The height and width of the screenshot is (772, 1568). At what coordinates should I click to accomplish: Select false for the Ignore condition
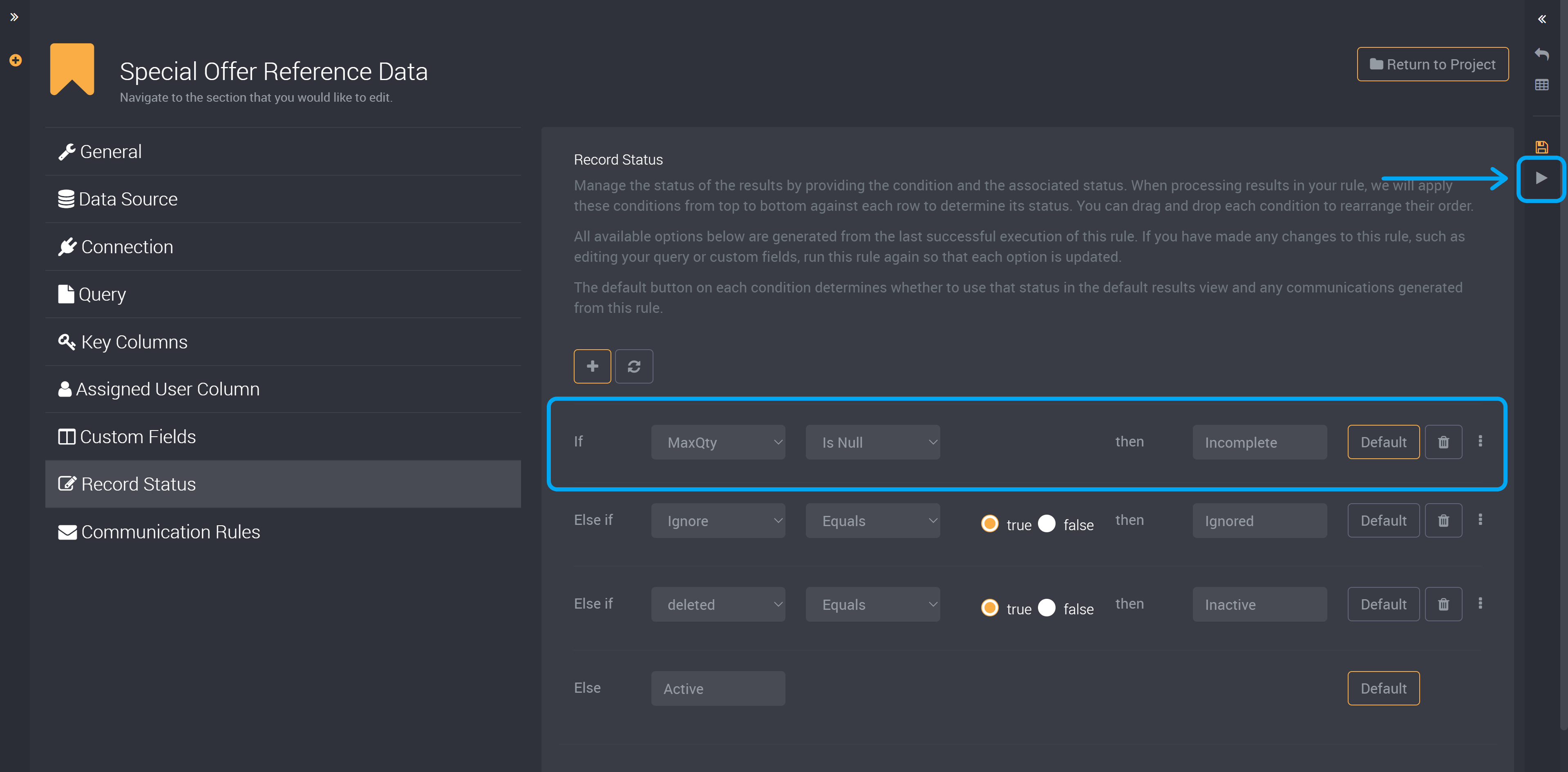point(1046,523)
